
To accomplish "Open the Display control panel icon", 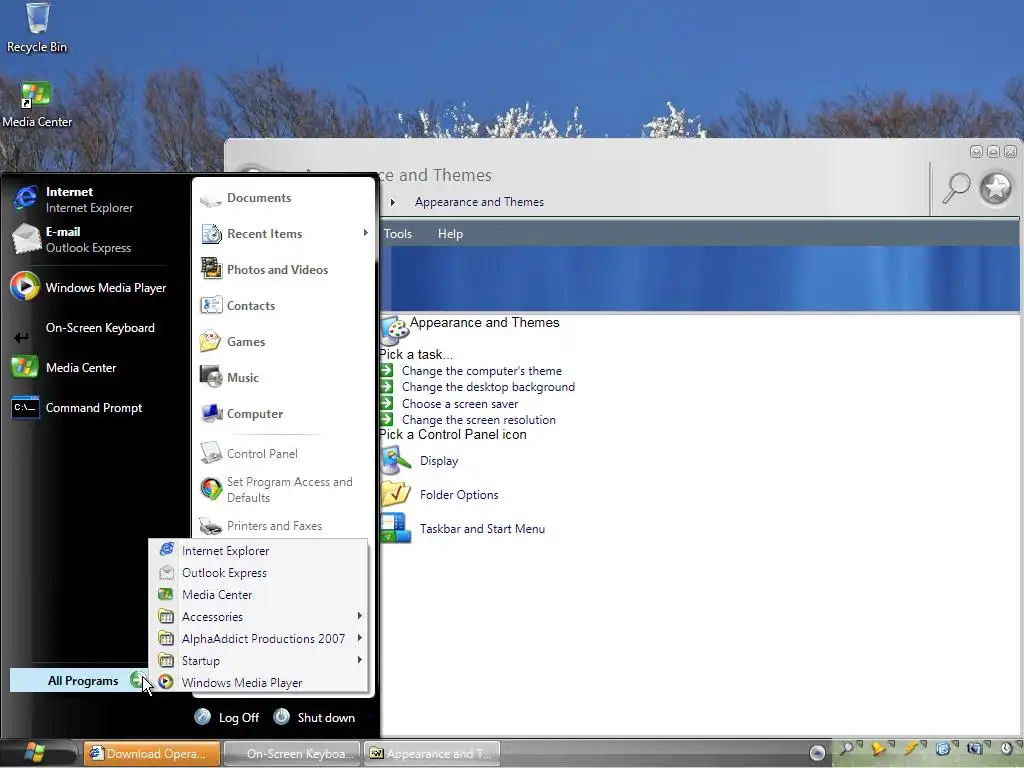I will point(420,461).
